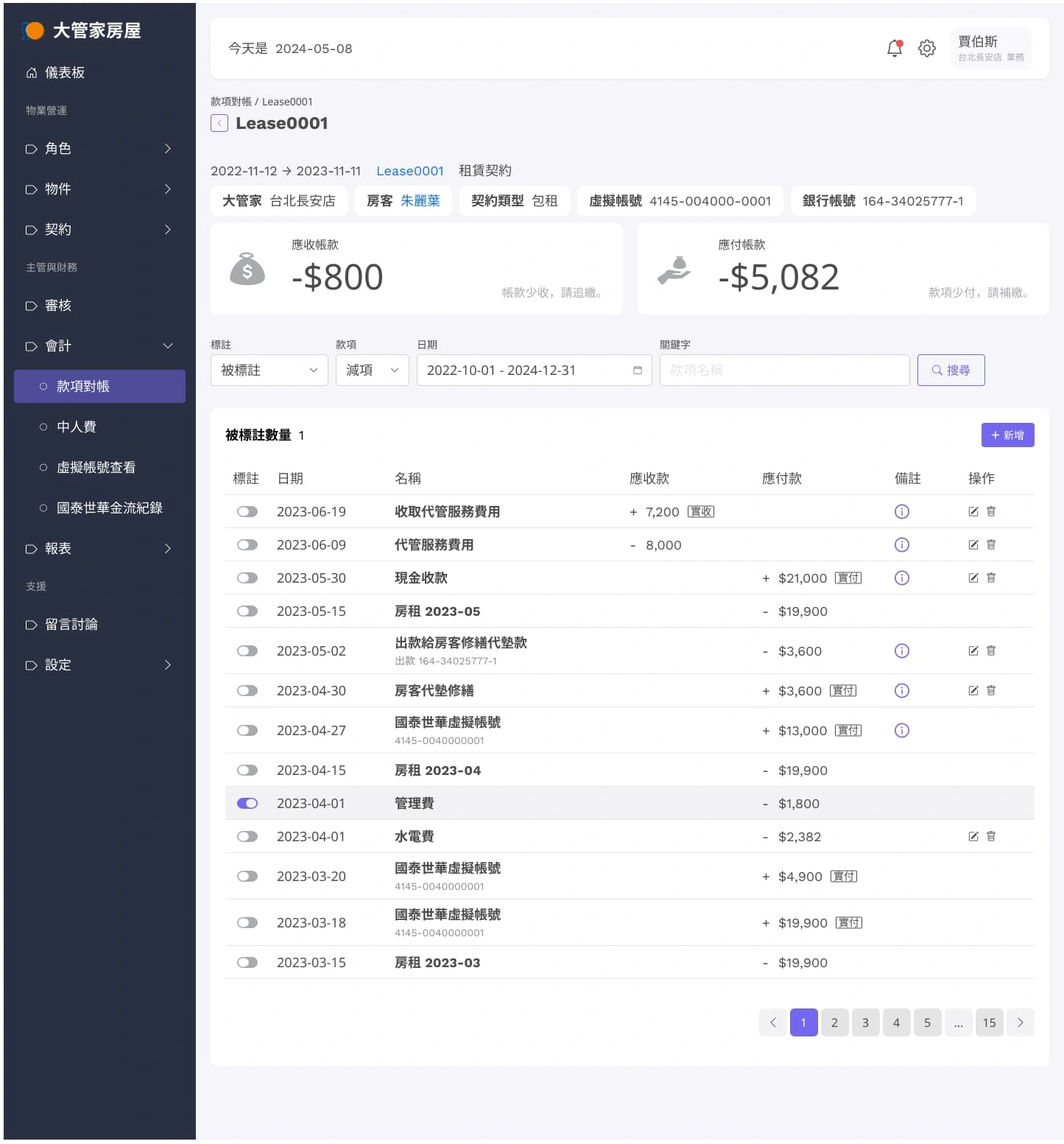
Task: Click the dashboard 儀表板 icon in sidebar
Action: click(x=32, y=72)
